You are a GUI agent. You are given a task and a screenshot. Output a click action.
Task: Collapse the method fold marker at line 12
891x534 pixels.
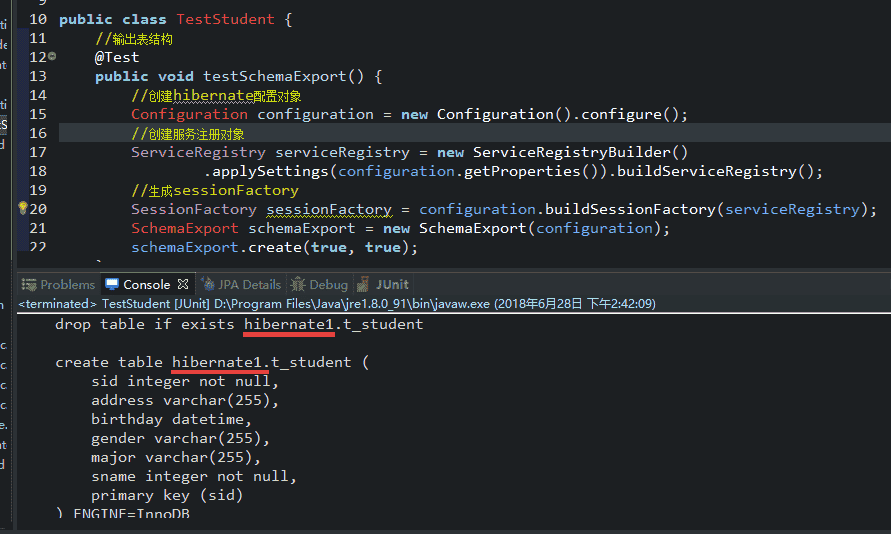point(52,56)
